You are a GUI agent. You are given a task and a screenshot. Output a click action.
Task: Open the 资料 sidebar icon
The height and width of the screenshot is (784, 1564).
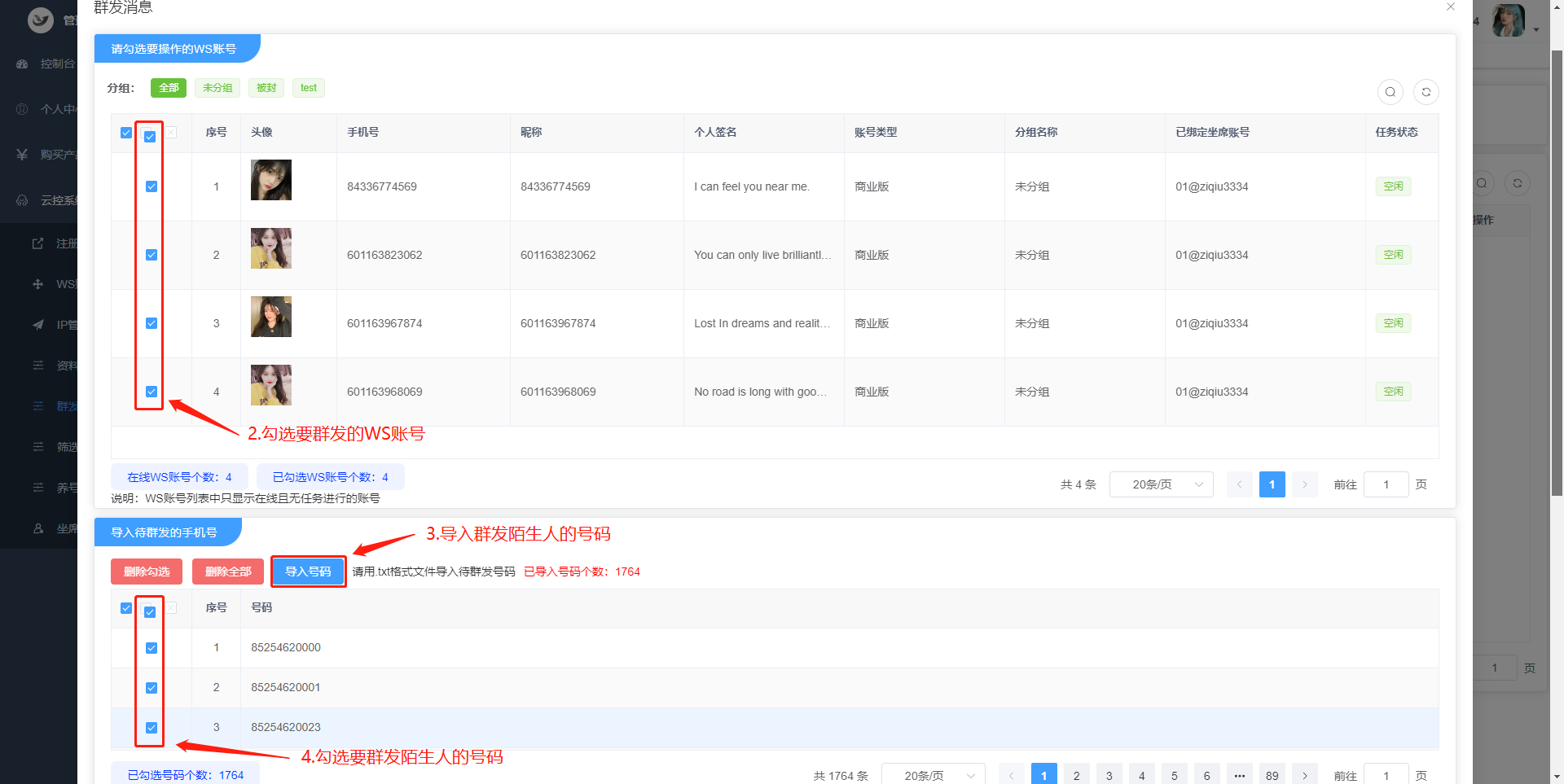coord(37,366)
